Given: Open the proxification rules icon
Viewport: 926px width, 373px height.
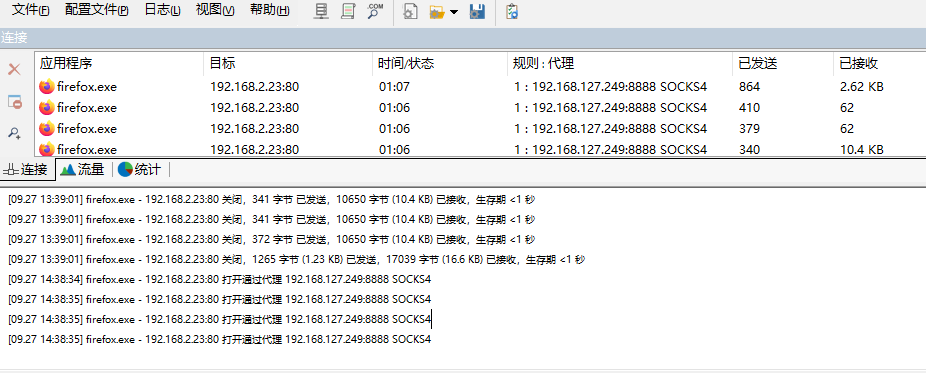Looking at the screenshot, I should coord(348,11).
